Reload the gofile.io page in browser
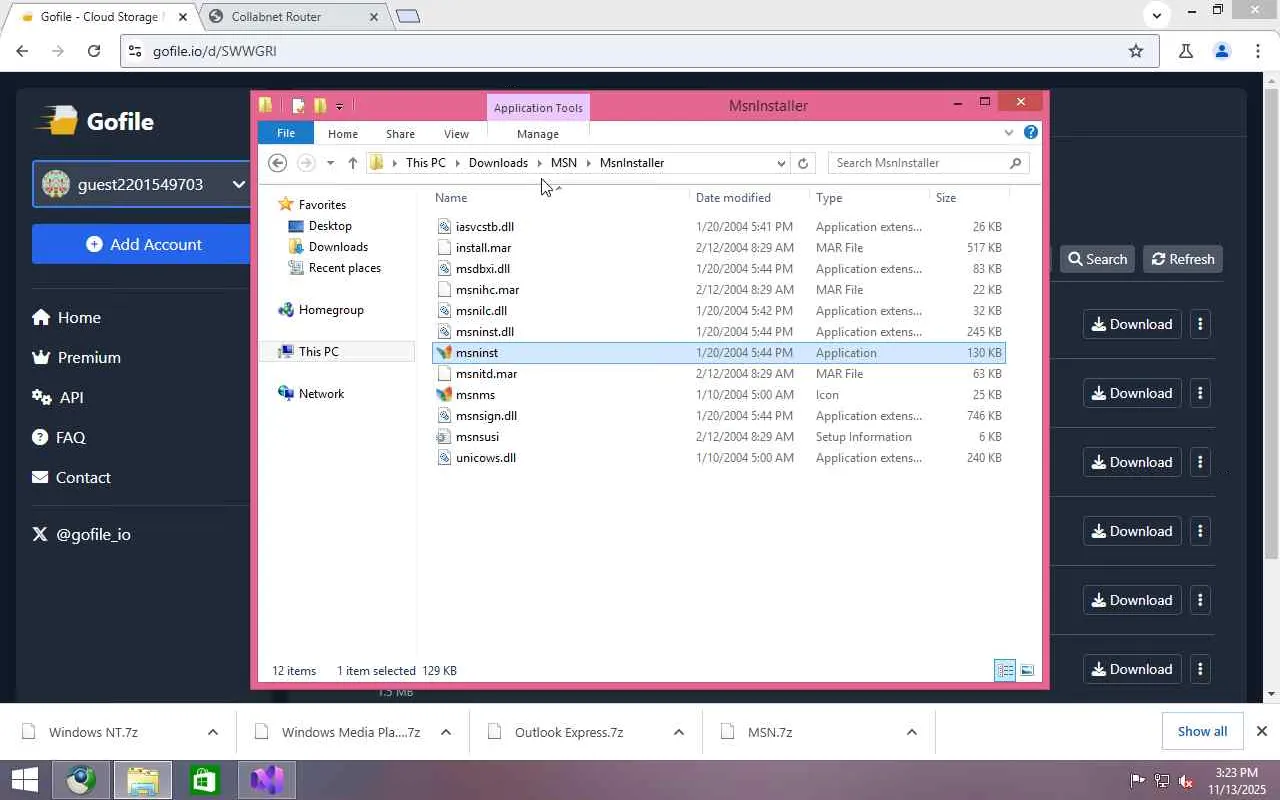The width and height of the screenshot is (1280, 800). (x=94, y=51)
